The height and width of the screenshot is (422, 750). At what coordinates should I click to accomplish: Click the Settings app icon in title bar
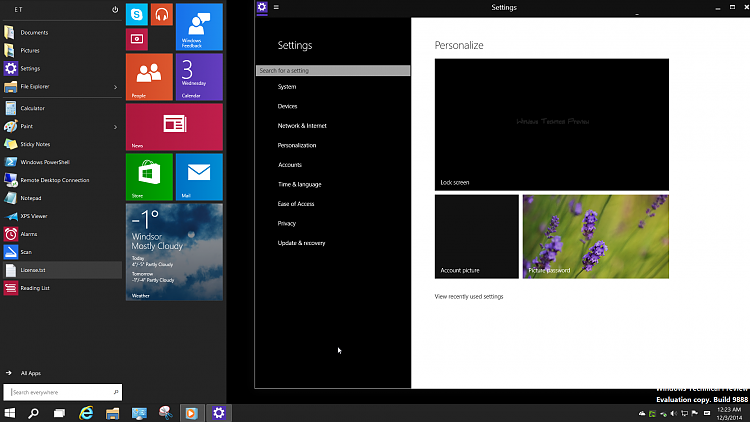pyautogui.click(x=262, y=7)
